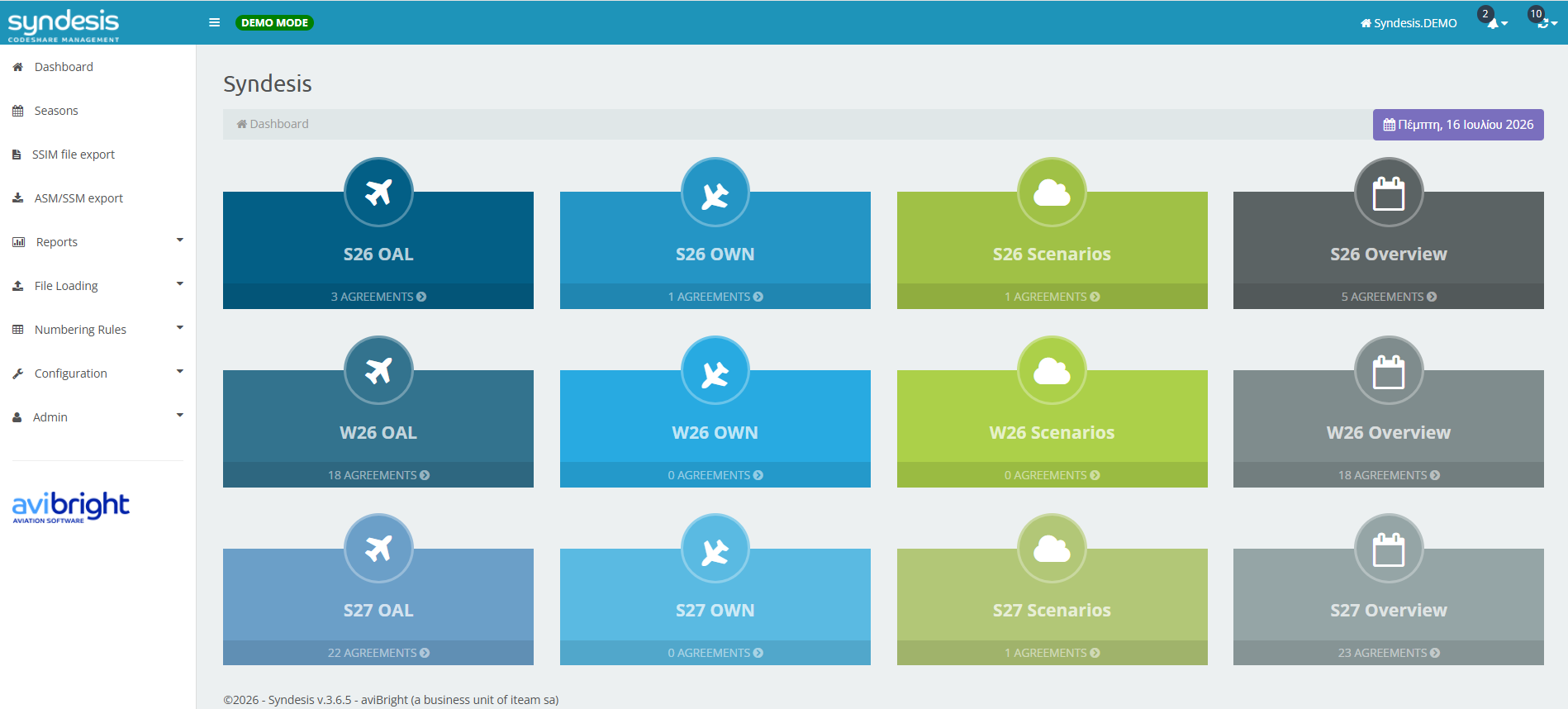Click the W26 Scenarios card title
This screenshot has height=709, width=1568.
click(x=1052, y=433)
